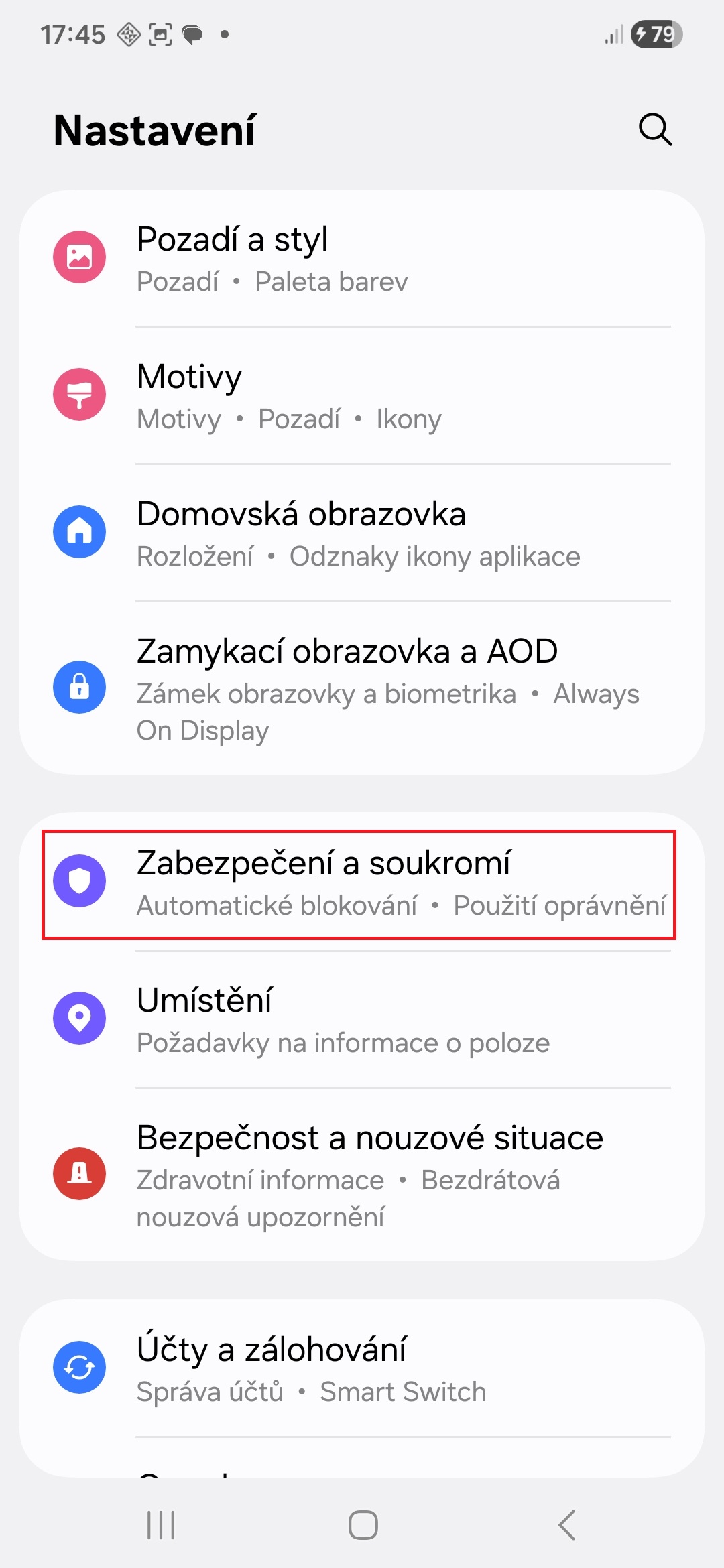Tap the purple location pin icon
The image size is (724, 1568).
coord(79,1019)
